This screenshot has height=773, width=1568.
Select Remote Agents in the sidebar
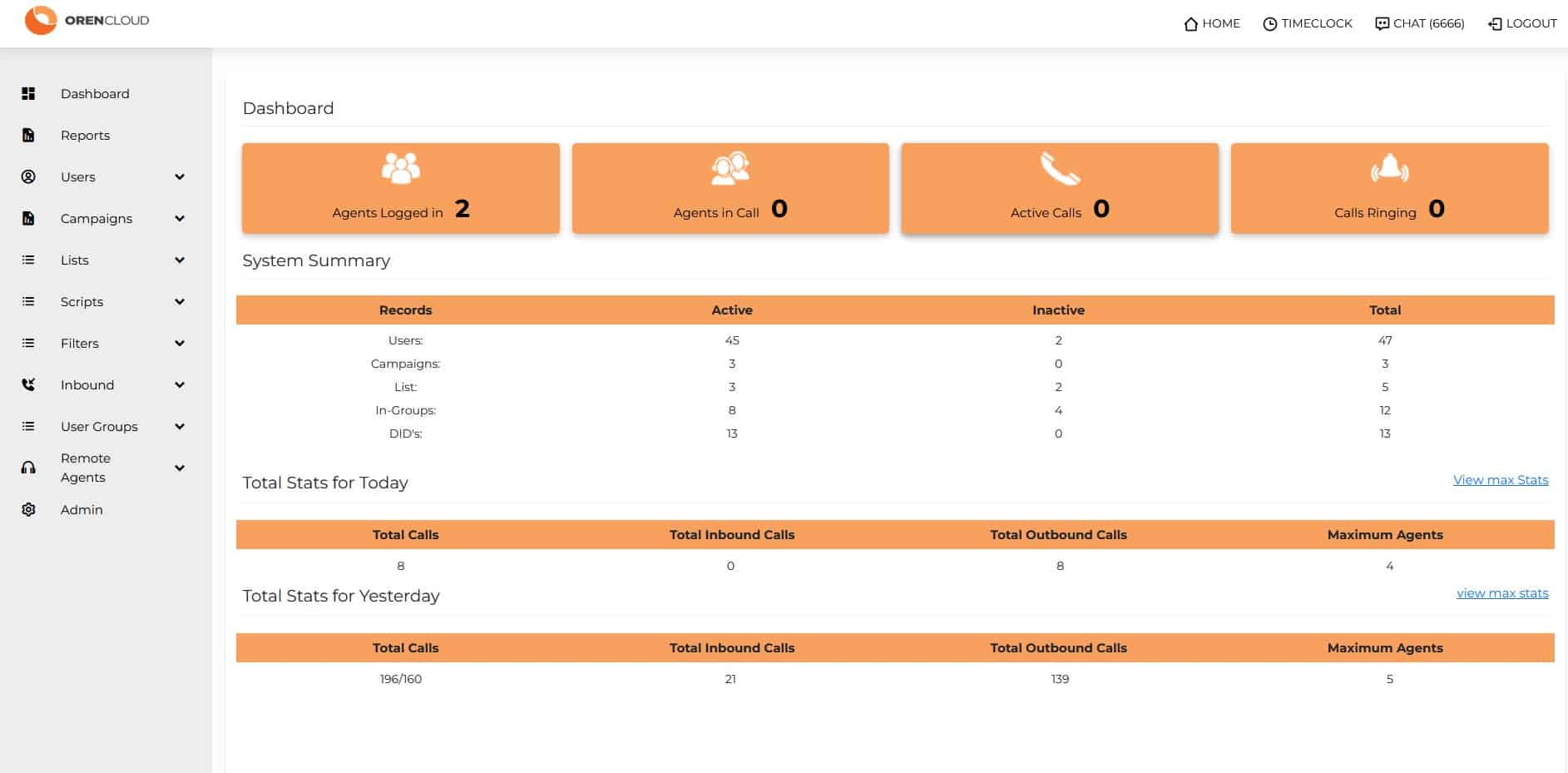point(86,468)
